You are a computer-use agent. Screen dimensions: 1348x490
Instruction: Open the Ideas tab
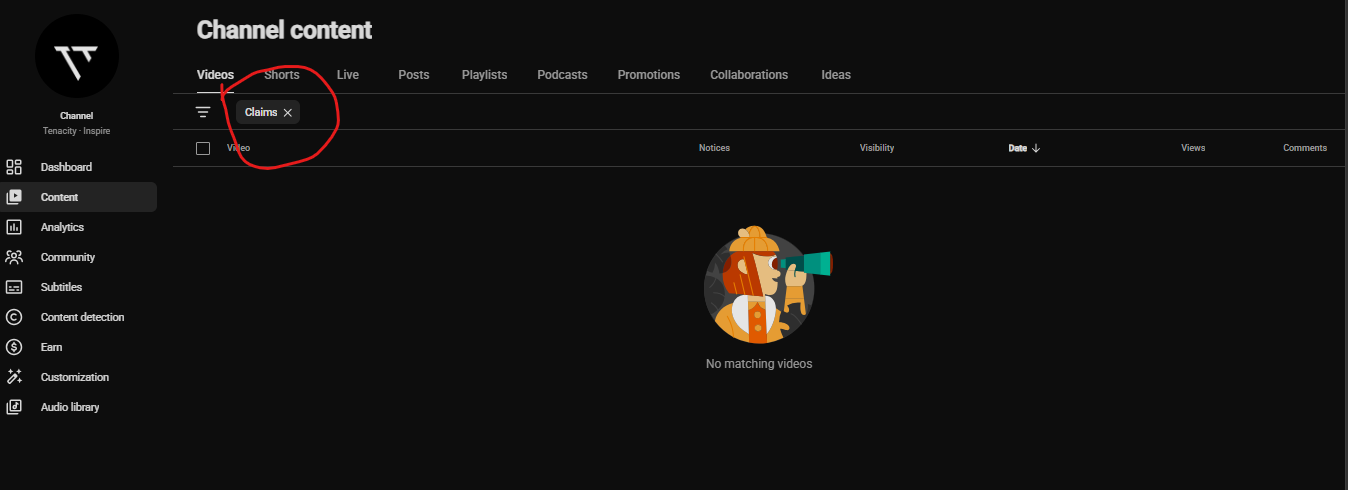coord(836,75)
